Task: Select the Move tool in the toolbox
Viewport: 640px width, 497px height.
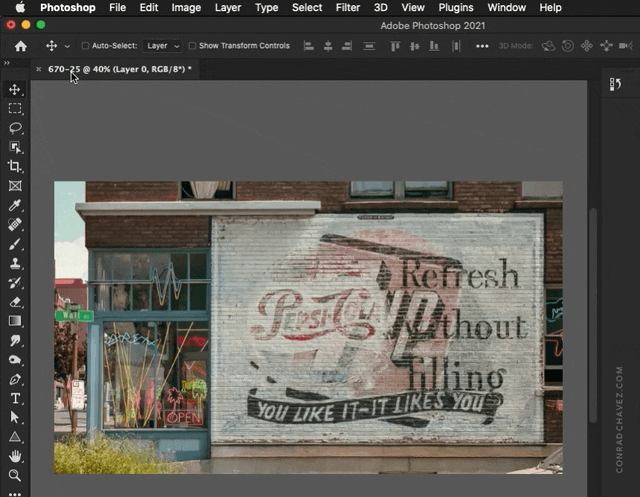Action: click(x=15, y=89)
